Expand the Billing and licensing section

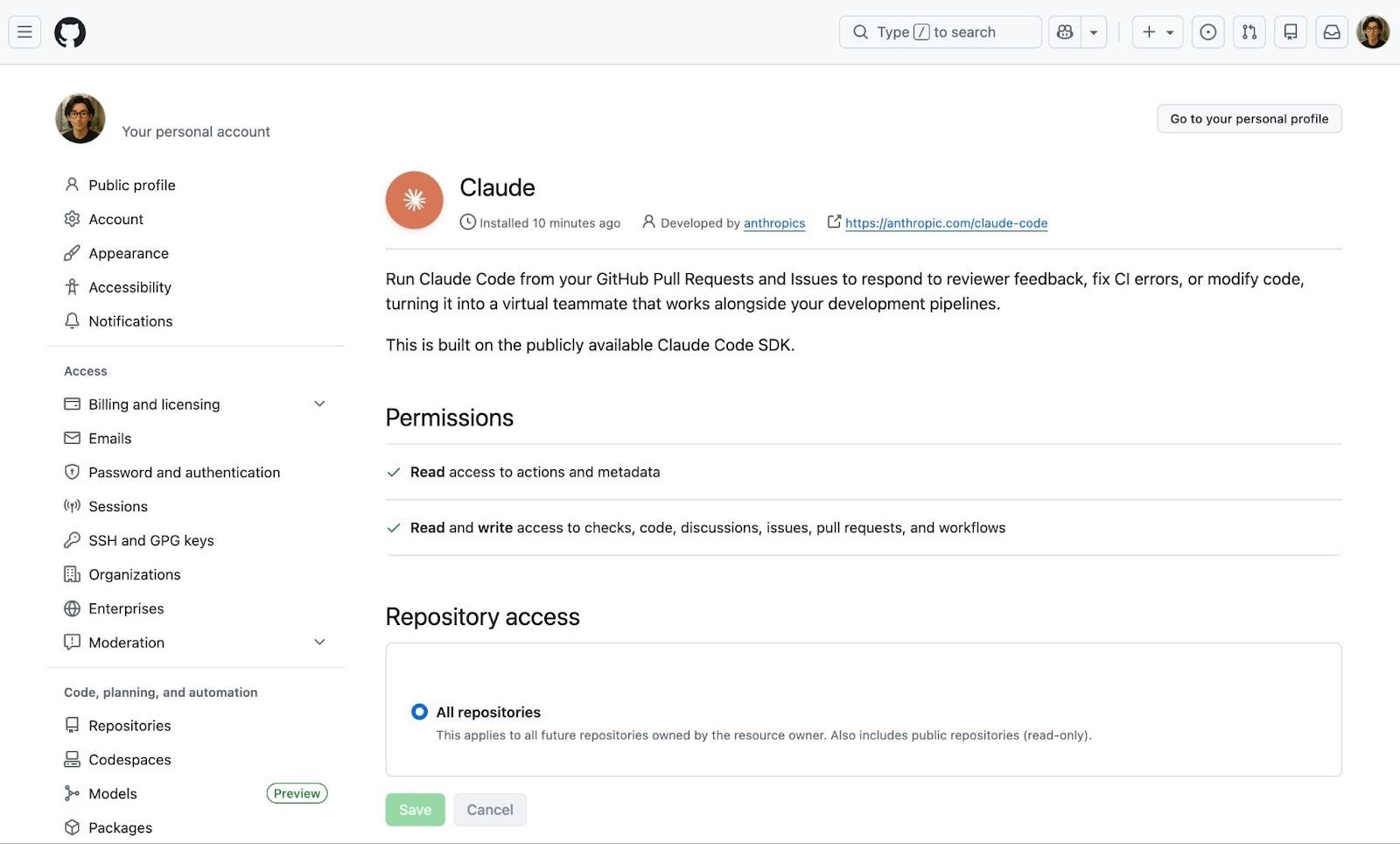pos(319,404)
